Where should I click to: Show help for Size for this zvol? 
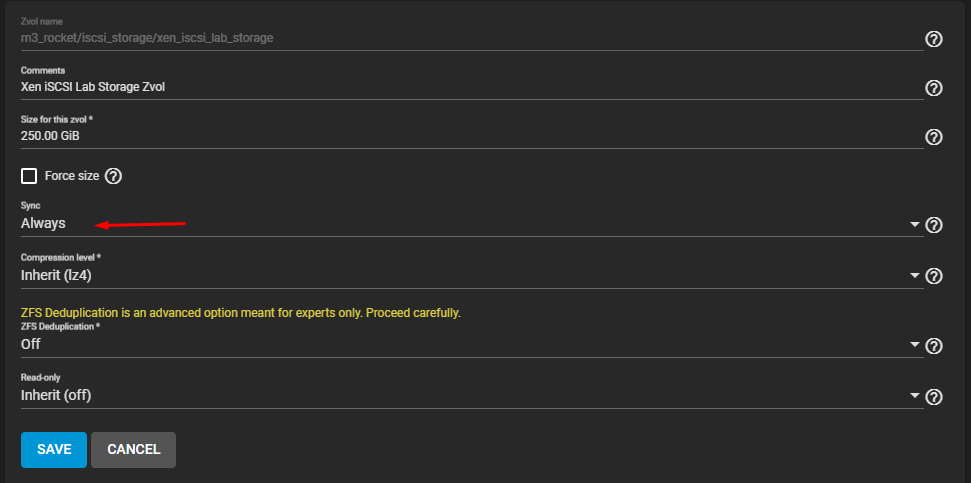coord(934,137)
